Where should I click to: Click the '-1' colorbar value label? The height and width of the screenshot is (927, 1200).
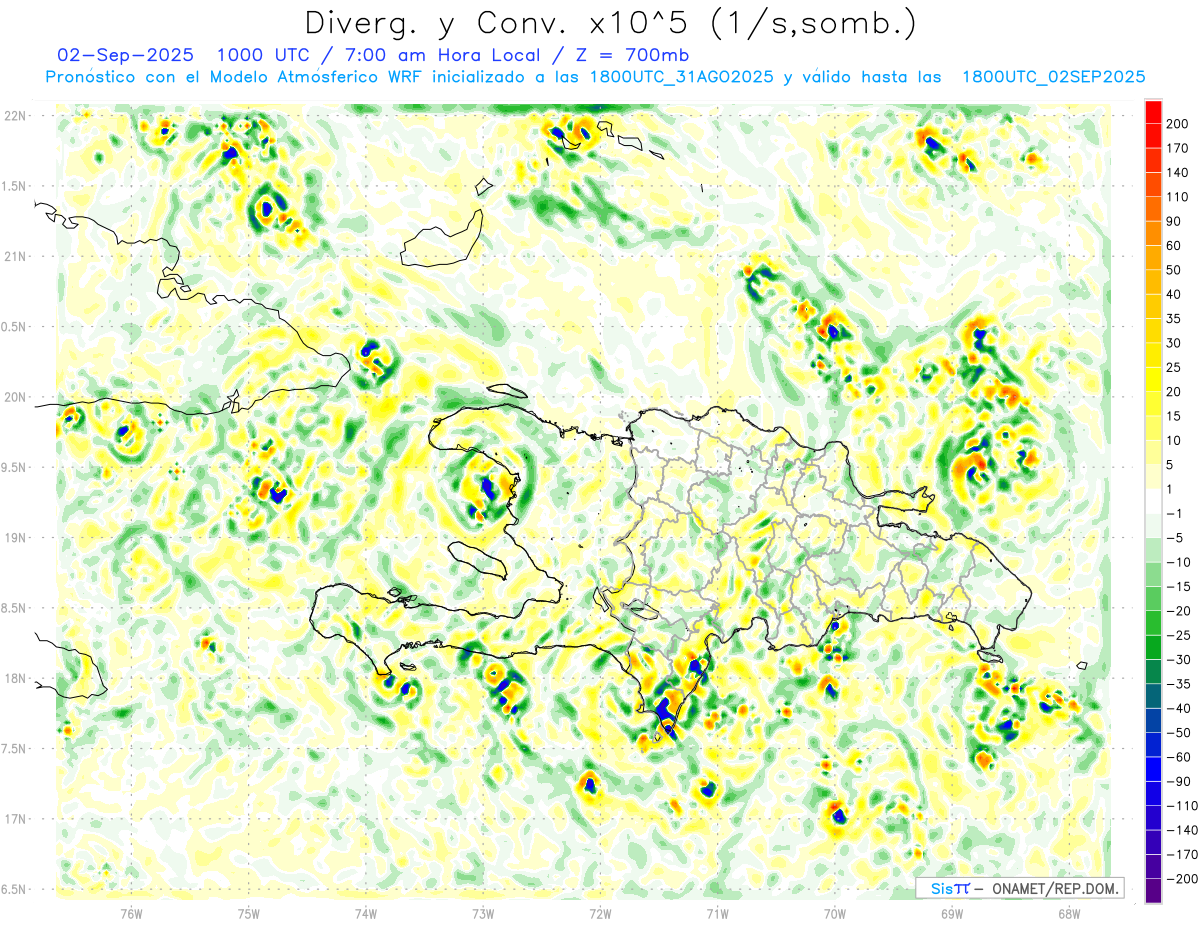[1176, 513]
